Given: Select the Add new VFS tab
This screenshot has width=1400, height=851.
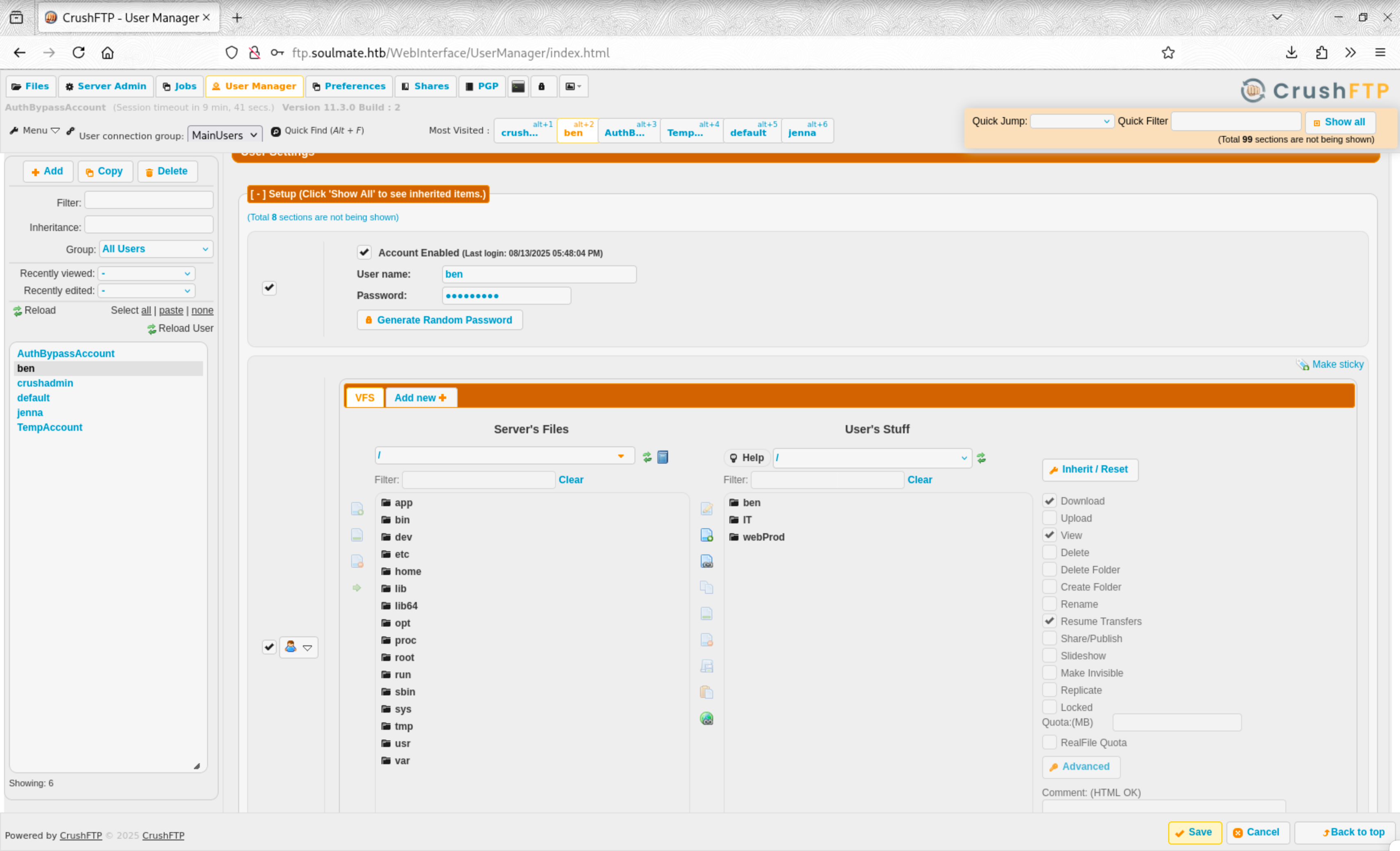Looking at the screenshot, I should [x=420, y=397].
